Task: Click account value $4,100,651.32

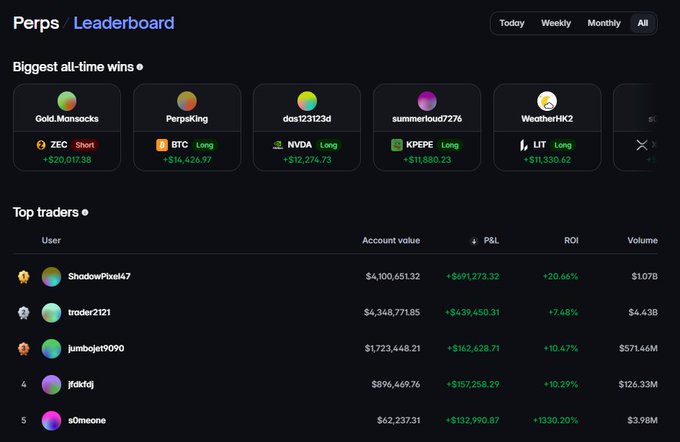Action: [393, 276]
